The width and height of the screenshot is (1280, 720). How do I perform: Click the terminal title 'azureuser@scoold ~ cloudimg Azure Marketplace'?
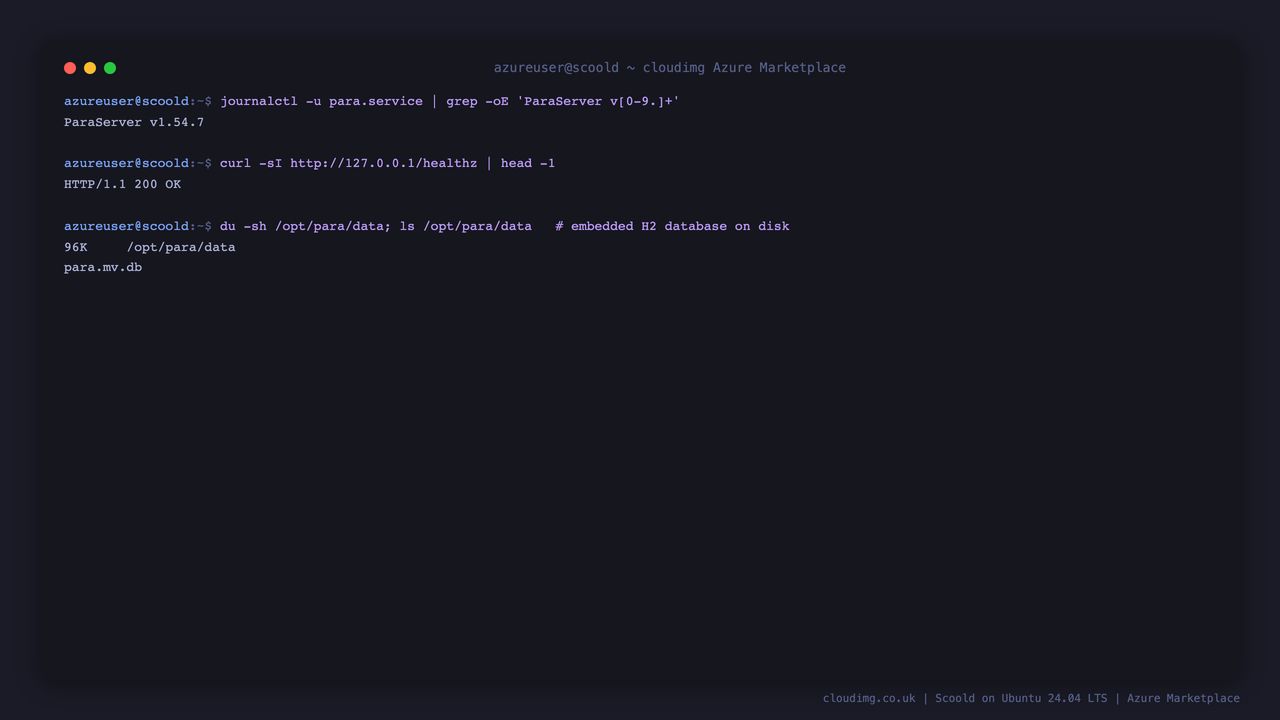[670, 68]
